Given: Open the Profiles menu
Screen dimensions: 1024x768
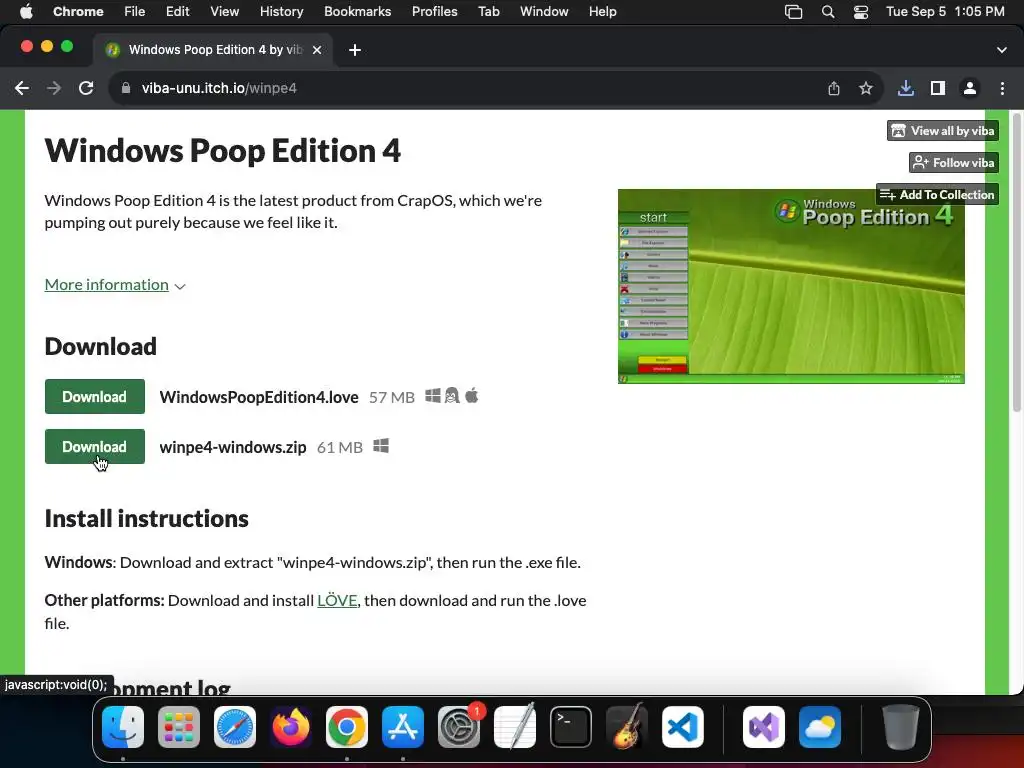Looking at the screenshot, I should [434, 12].
